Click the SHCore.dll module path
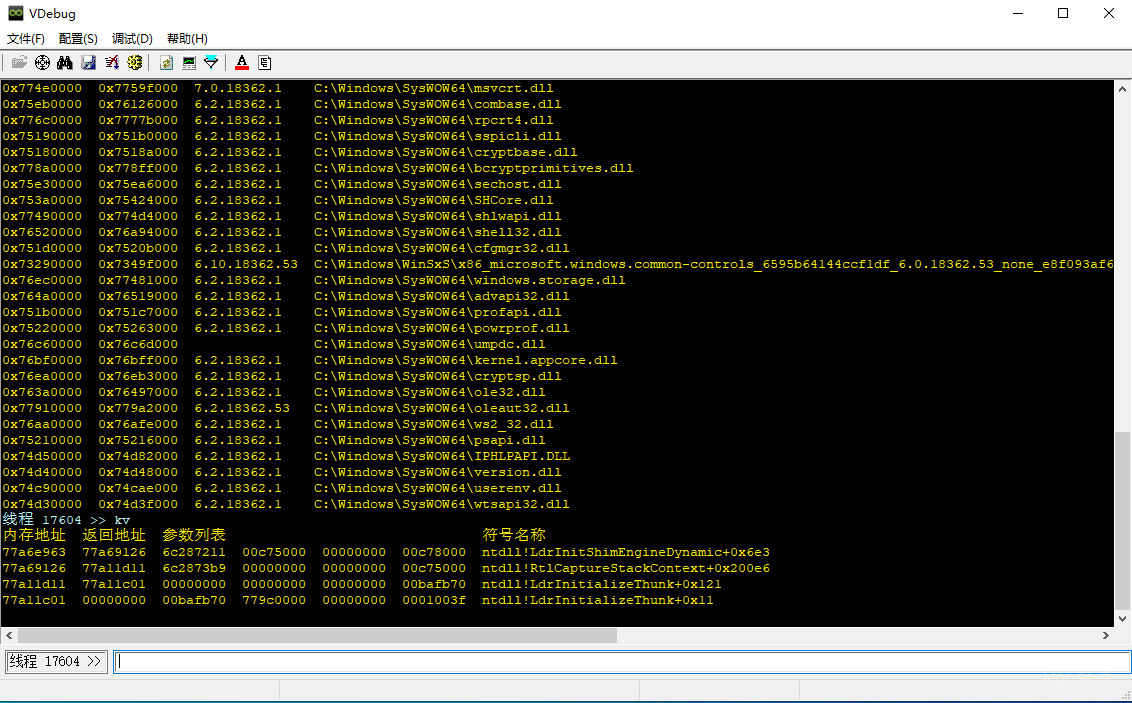This screenshot has width=1132, height=703. coord(433,200)
